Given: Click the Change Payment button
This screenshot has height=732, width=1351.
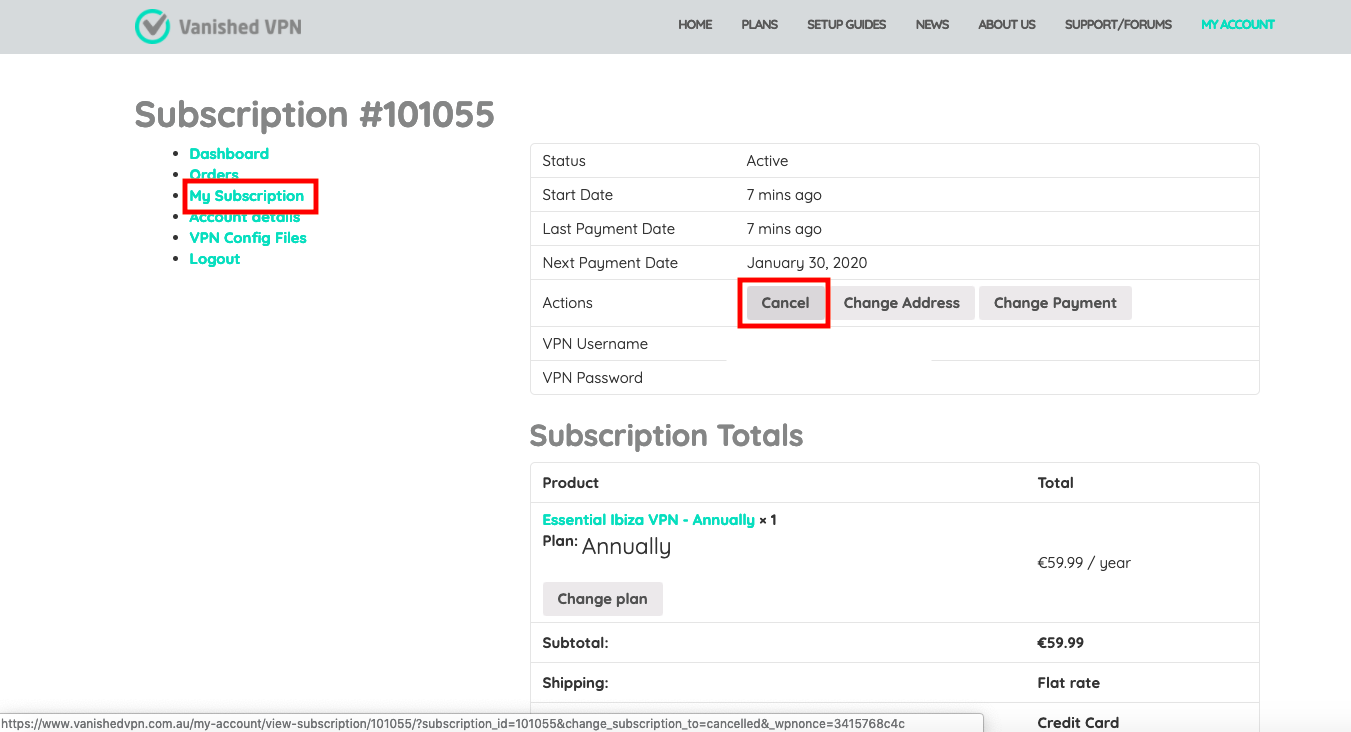Looking at the screenshot, I should tap(1055, 303).
